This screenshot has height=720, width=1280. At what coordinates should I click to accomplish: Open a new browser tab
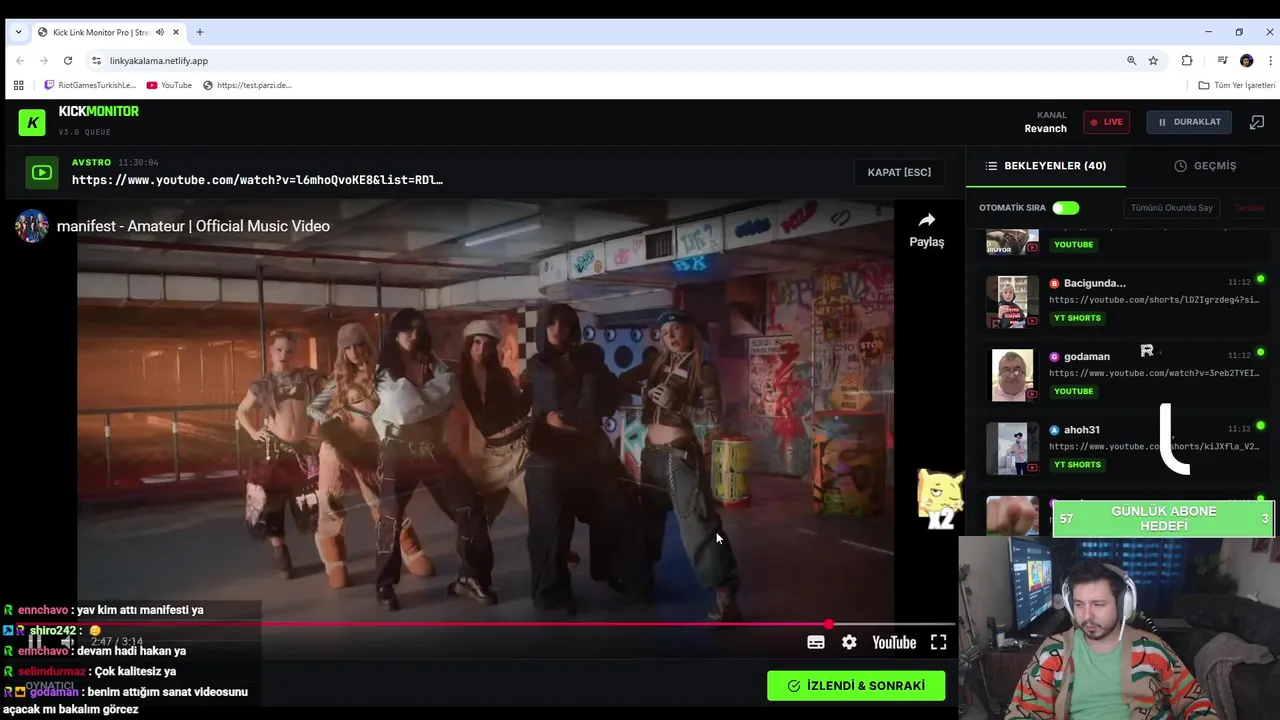point(200,32)
